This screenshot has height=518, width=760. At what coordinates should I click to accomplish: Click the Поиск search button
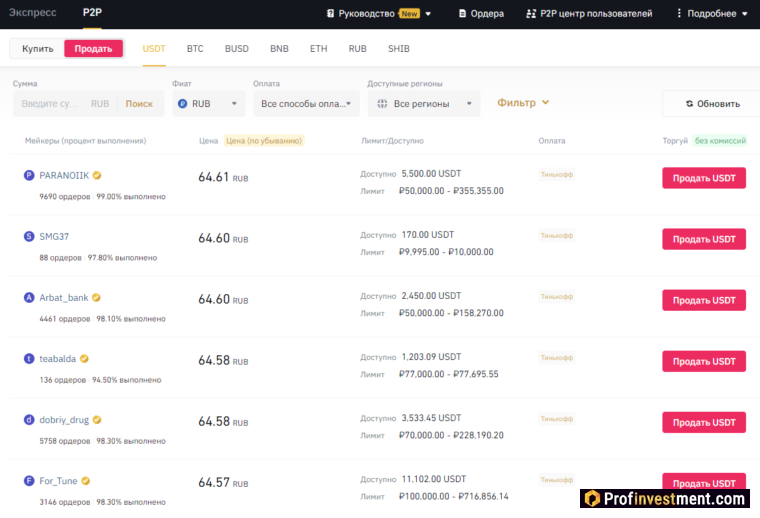(139, 104)
